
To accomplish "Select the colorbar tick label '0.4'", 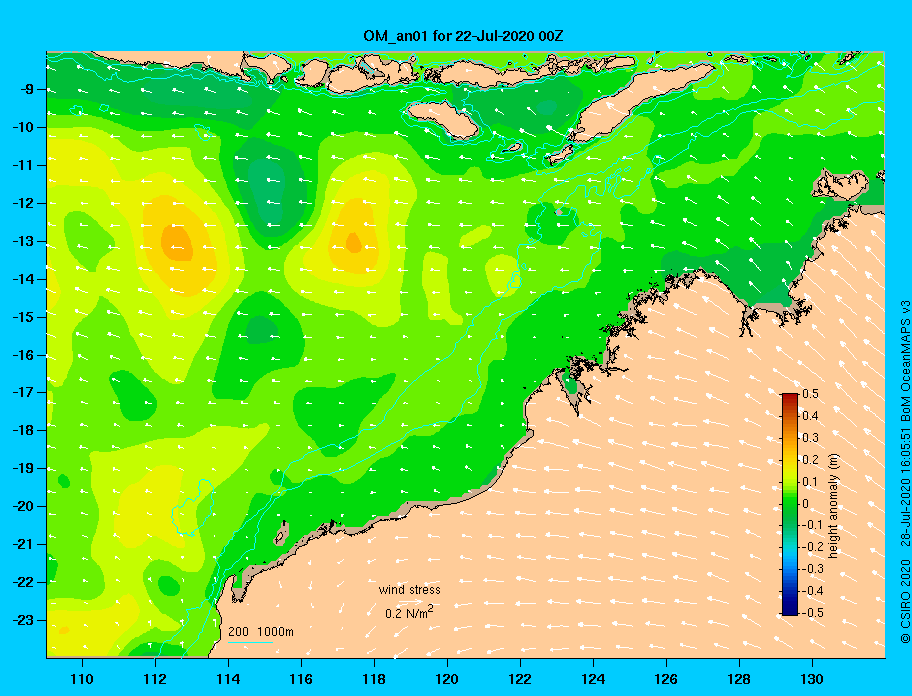I will coord(810,416).
